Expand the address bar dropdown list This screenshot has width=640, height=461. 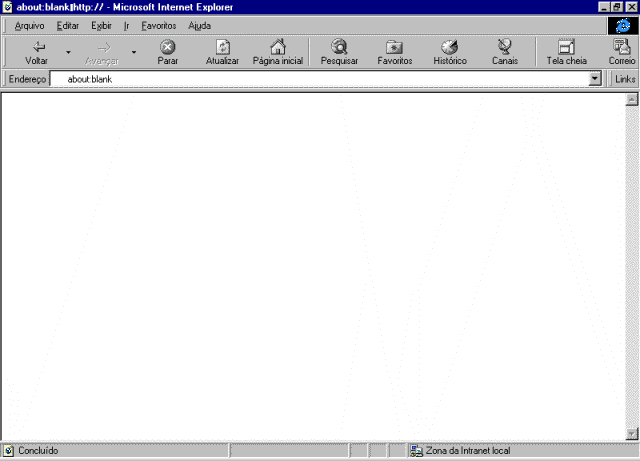(595, 78)
